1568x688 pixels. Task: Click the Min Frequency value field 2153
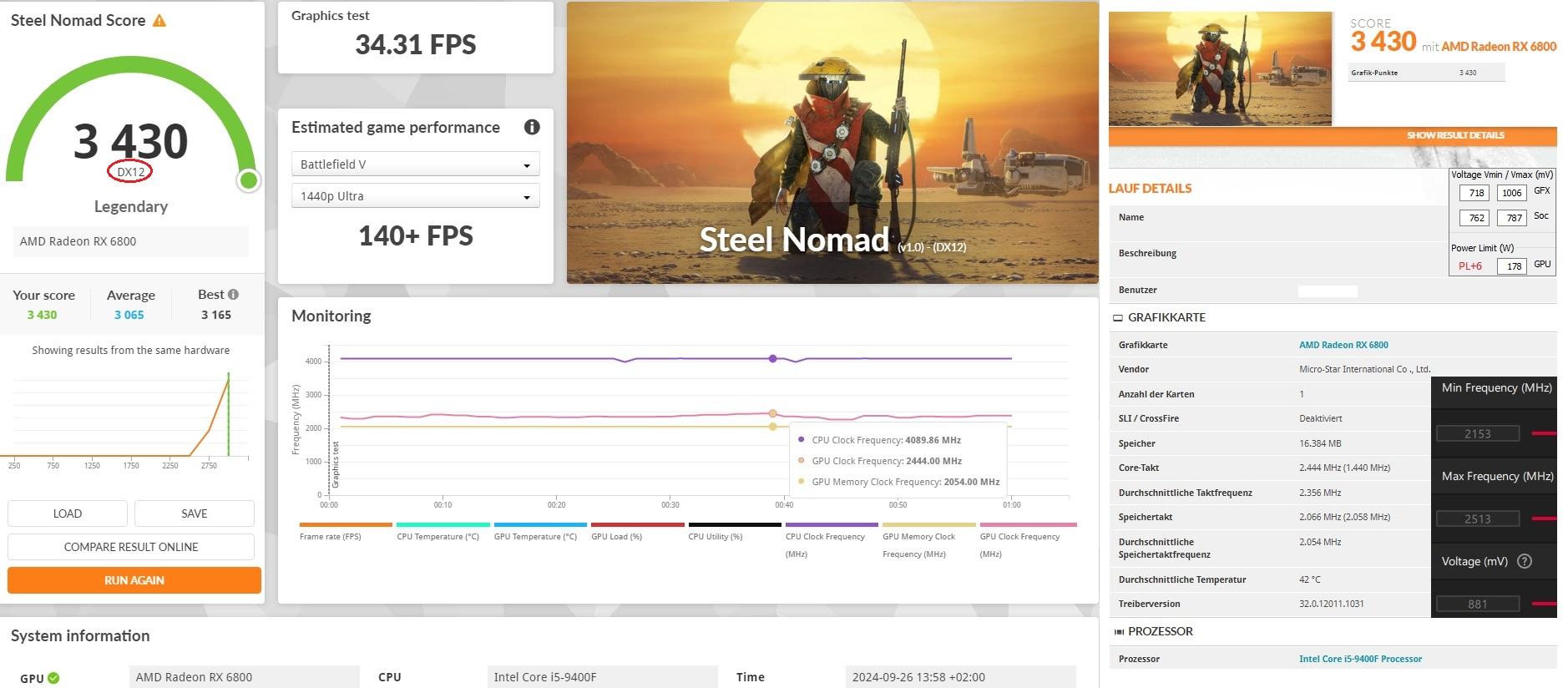pos(1477,433)
